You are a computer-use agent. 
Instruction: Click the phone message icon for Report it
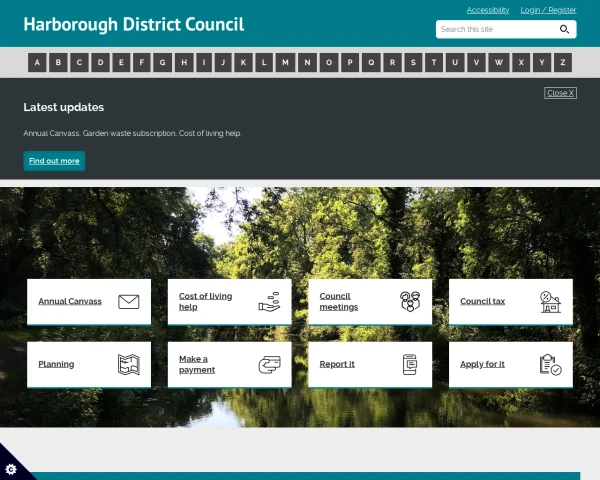[410, 364]
